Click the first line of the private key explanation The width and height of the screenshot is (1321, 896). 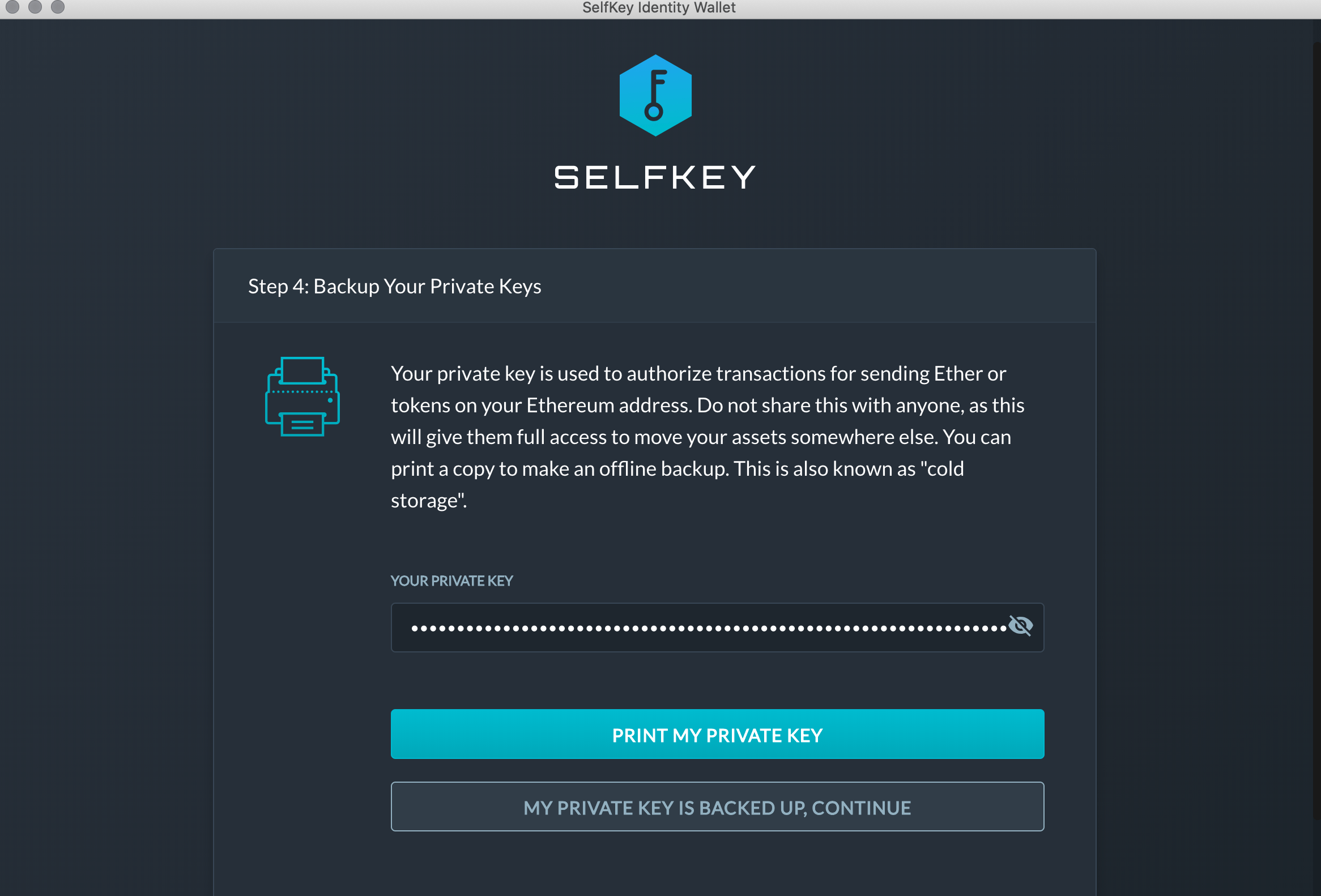pos(698,374)
